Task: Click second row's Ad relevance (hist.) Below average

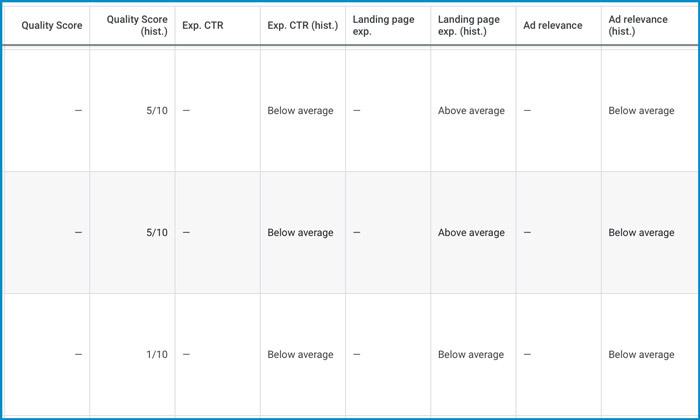Action: tap(641, 233)
